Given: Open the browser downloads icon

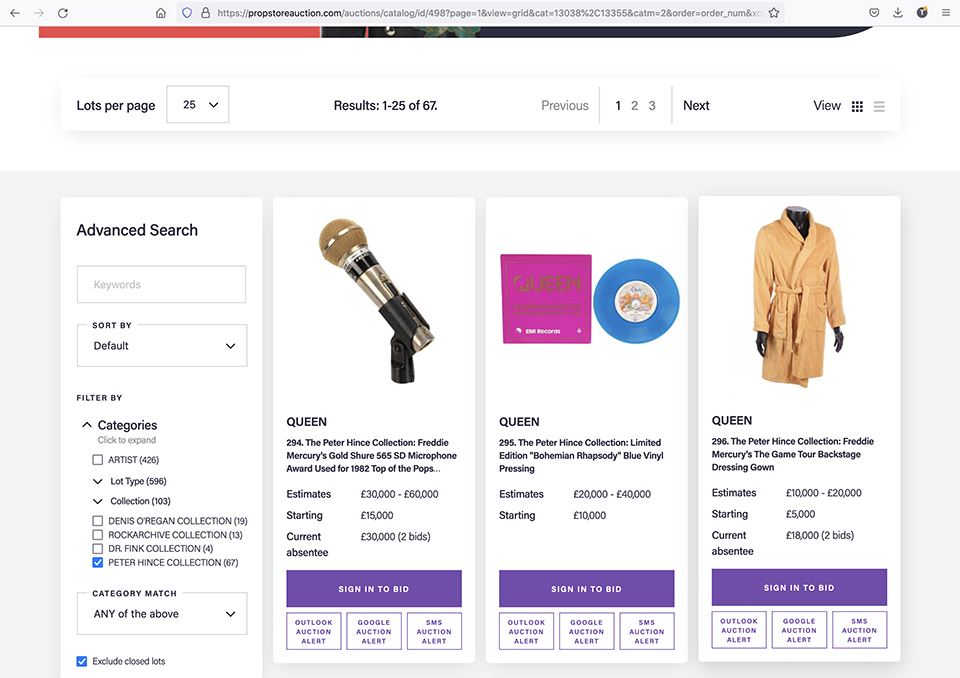Looking at the screenshot, I should pos(897,13).
